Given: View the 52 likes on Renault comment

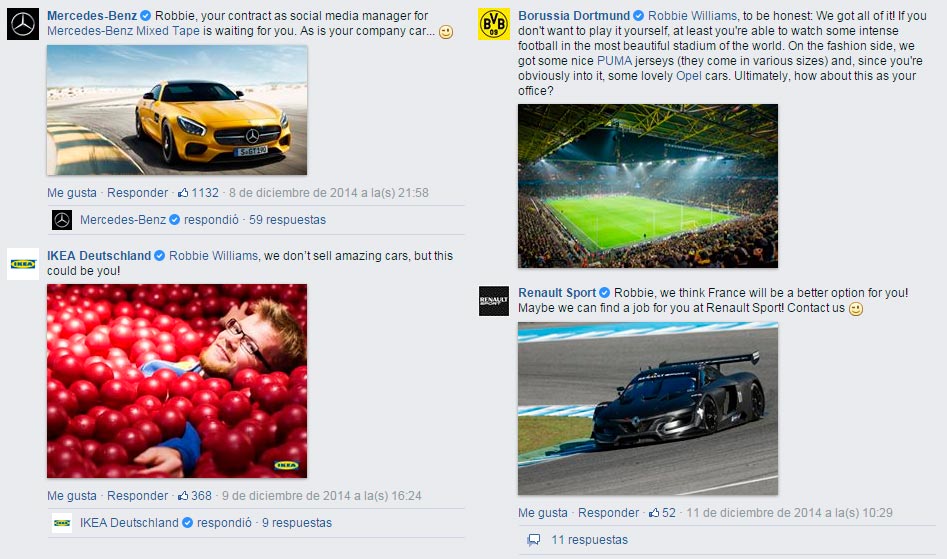Looking at the screenshot, I should coord(662,513).
